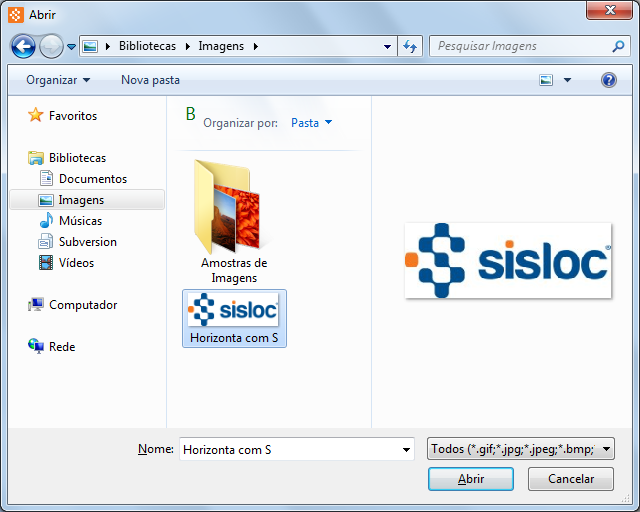Open help with the question mark icon
Viewport: 640px width, 512px height.
click(609, 80)
